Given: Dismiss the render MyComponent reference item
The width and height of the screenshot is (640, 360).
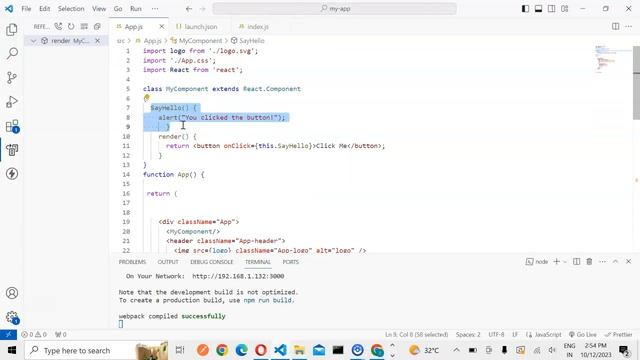Looking at the screenshot, I should 98,41.
